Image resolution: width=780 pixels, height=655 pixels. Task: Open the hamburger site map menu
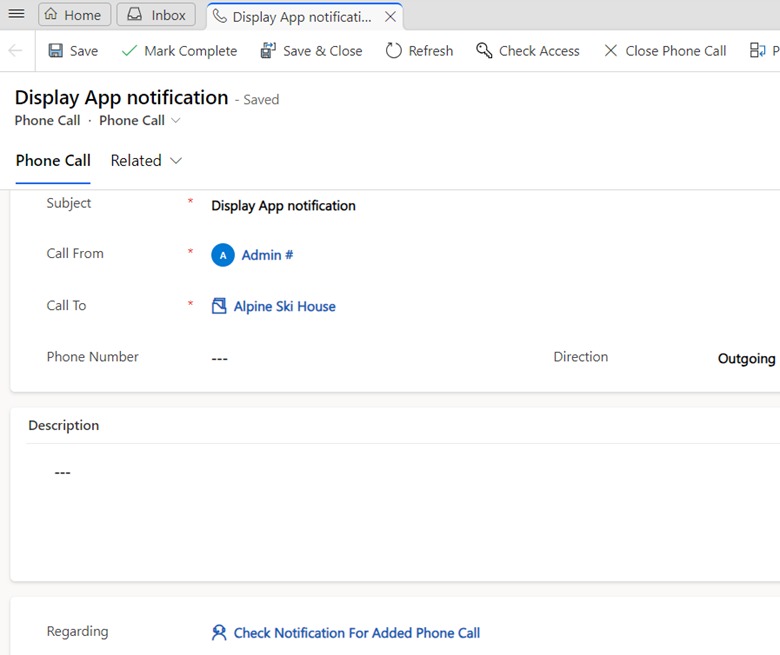click(x=16, y=13)
